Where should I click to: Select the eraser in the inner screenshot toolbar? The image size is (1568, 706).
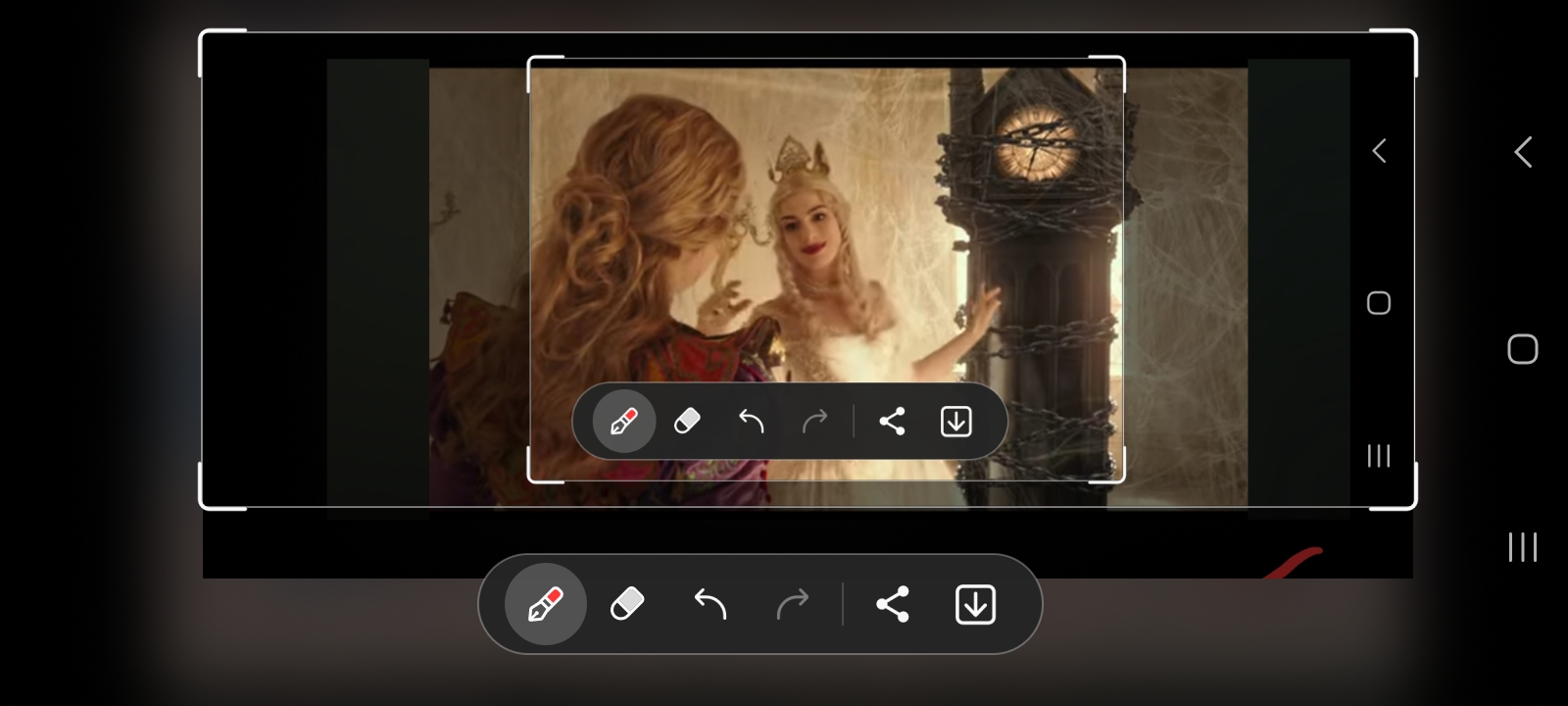(688, 422)
